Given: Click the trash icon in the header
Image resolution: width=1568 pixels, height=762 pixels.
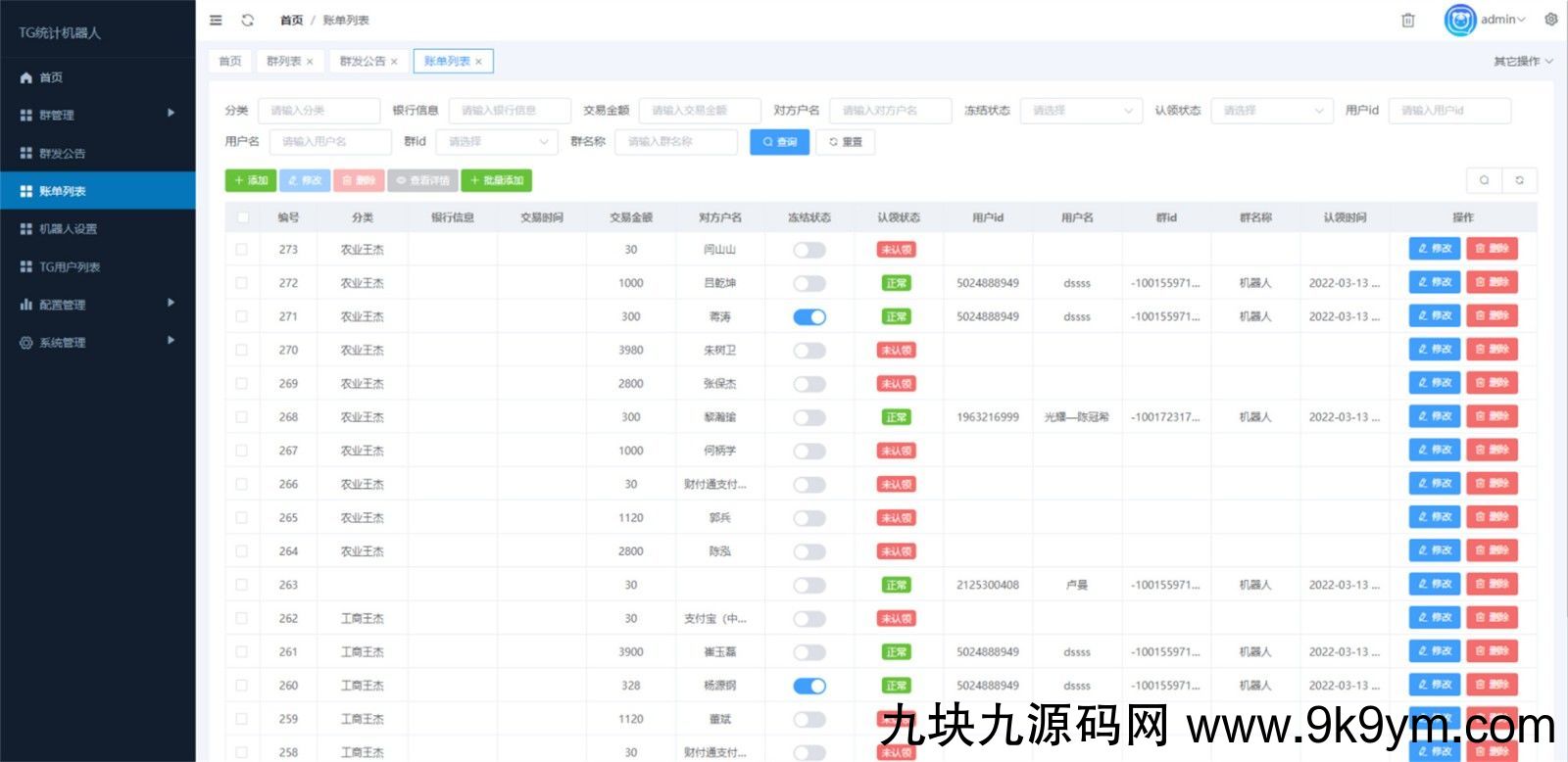Looking at the screenshot, I should coord(1407,20).
